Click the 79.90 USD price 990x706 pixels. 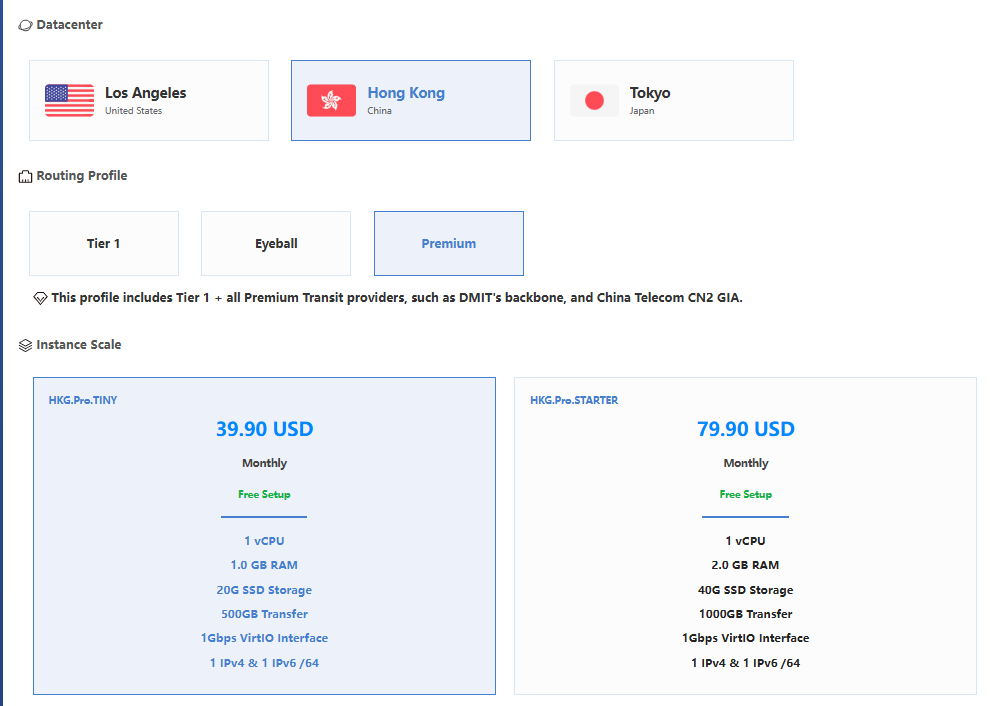[x=745, y=429]
